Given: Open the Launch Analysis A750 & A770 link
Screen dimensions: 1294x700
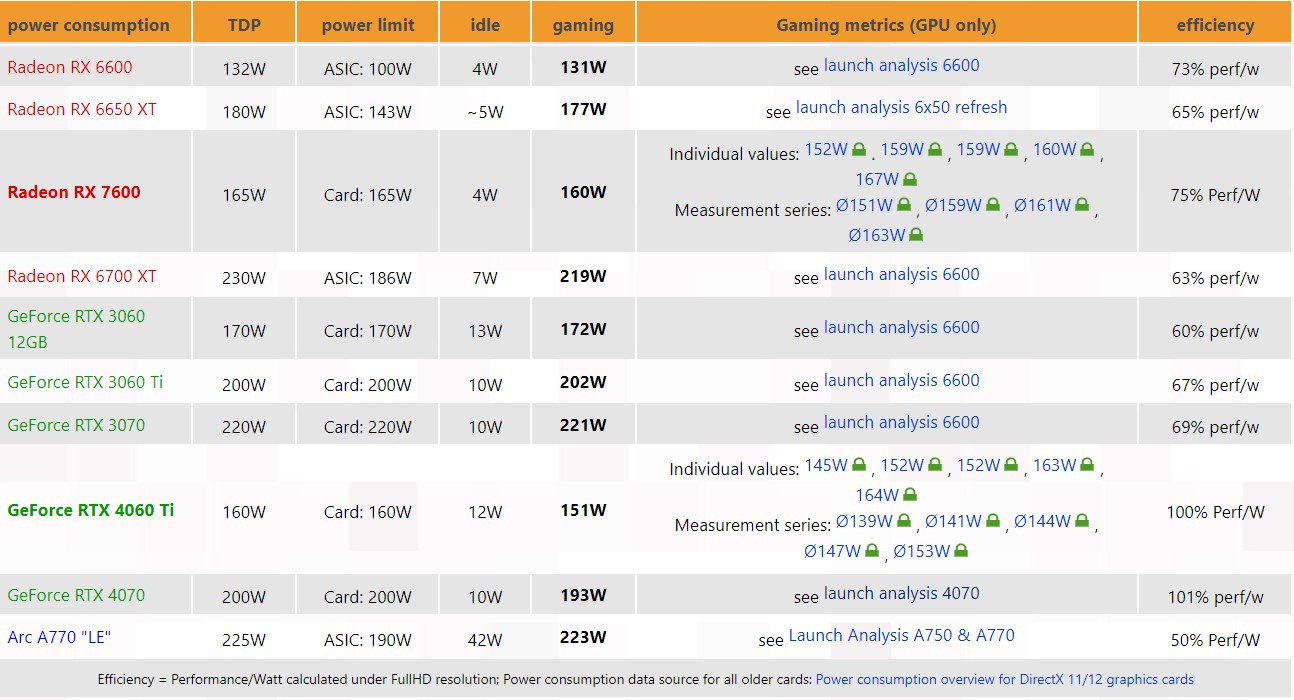Looking at the screenshot, I should coord(901,636).
